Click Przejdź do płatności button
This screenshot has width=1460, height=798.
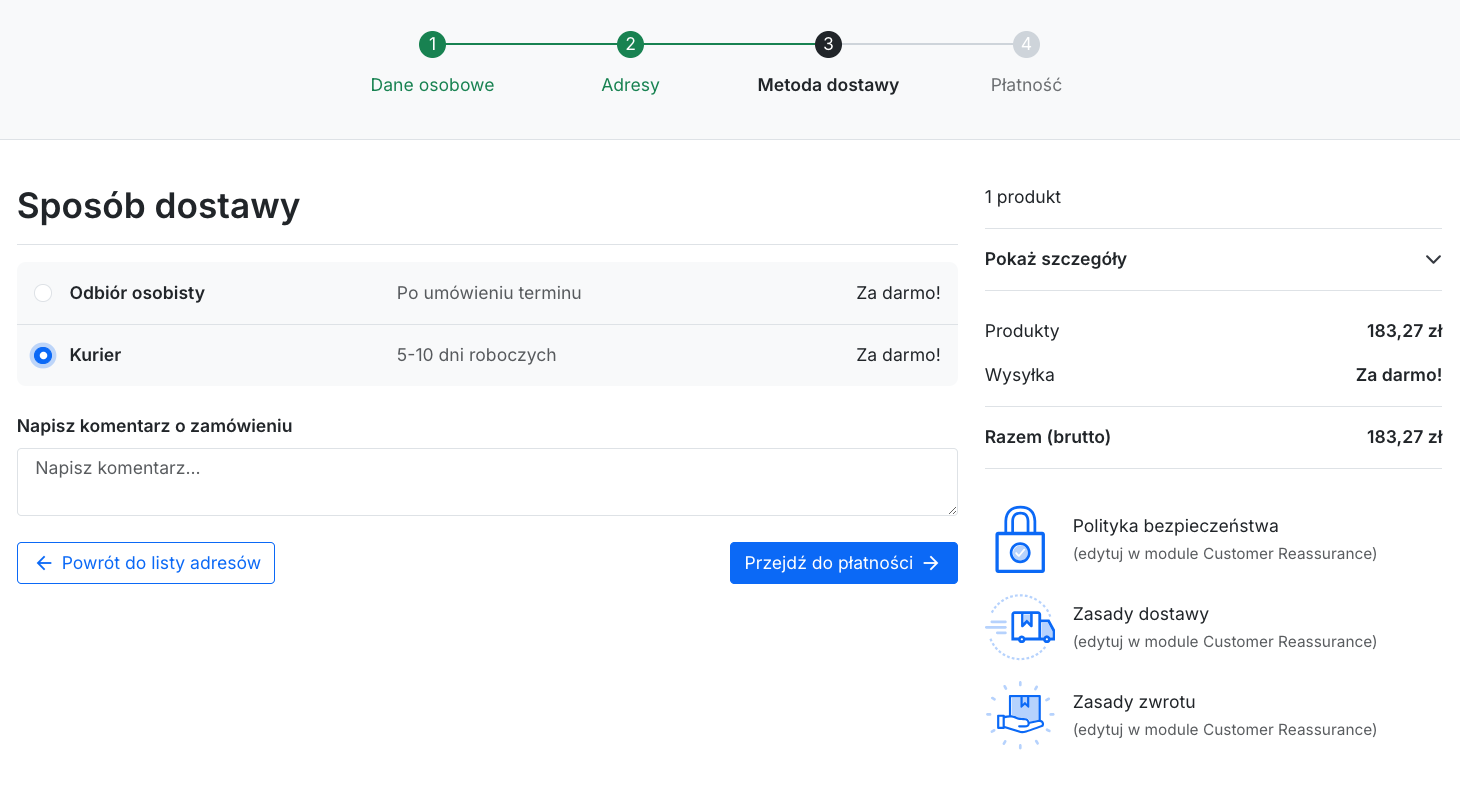click(x=844, y=563)
